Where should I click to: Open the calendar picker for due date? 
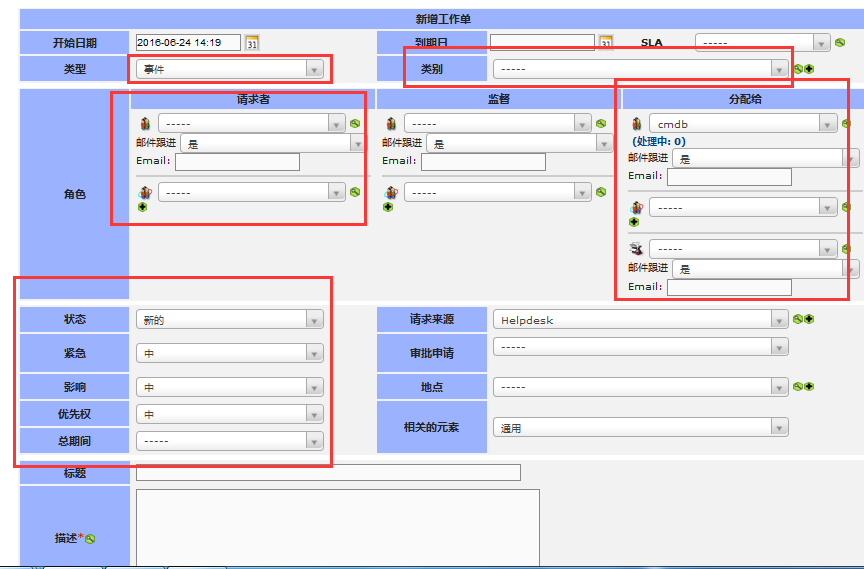605,43
